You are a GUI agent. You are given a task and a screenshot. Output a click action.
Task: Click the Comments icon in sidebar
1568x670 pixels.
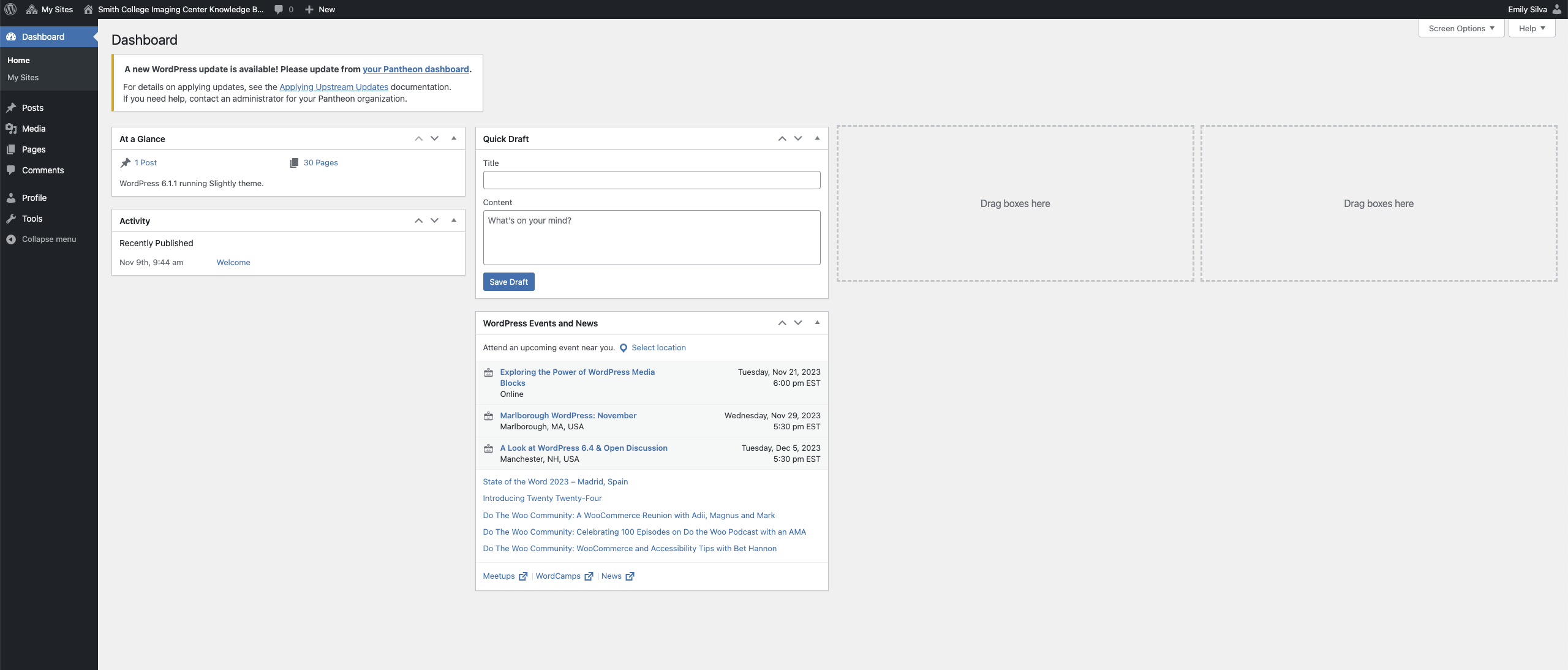11,170
